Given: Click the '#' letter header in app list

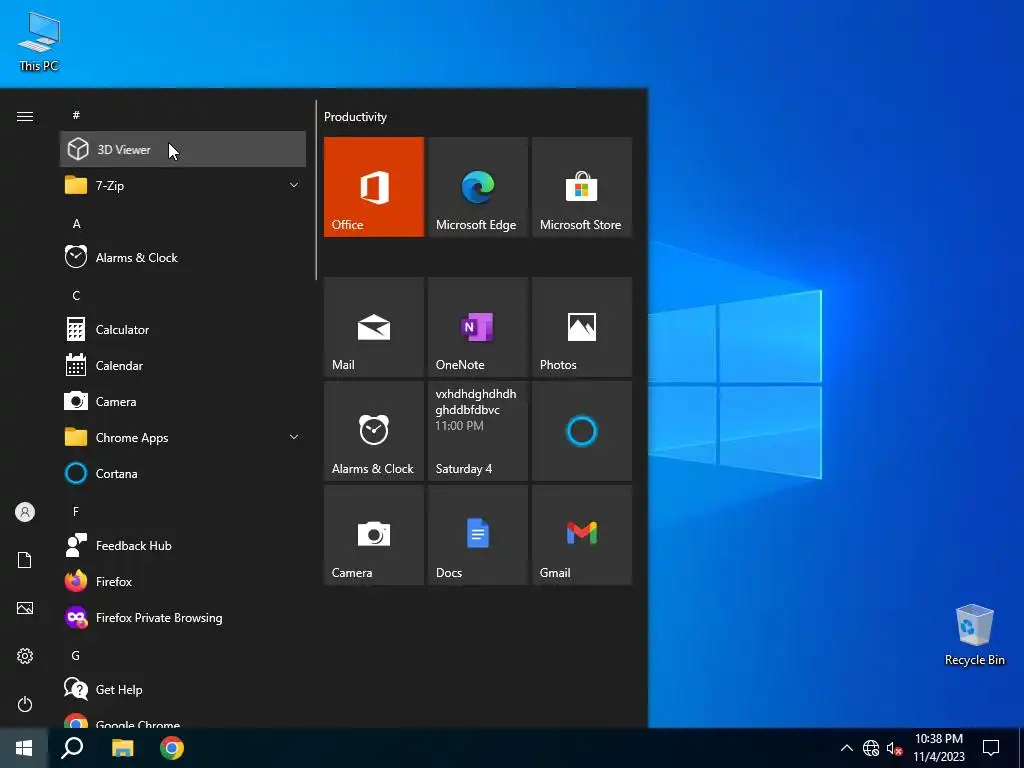Looking at the screenshot, I should [x=76, y=115].
